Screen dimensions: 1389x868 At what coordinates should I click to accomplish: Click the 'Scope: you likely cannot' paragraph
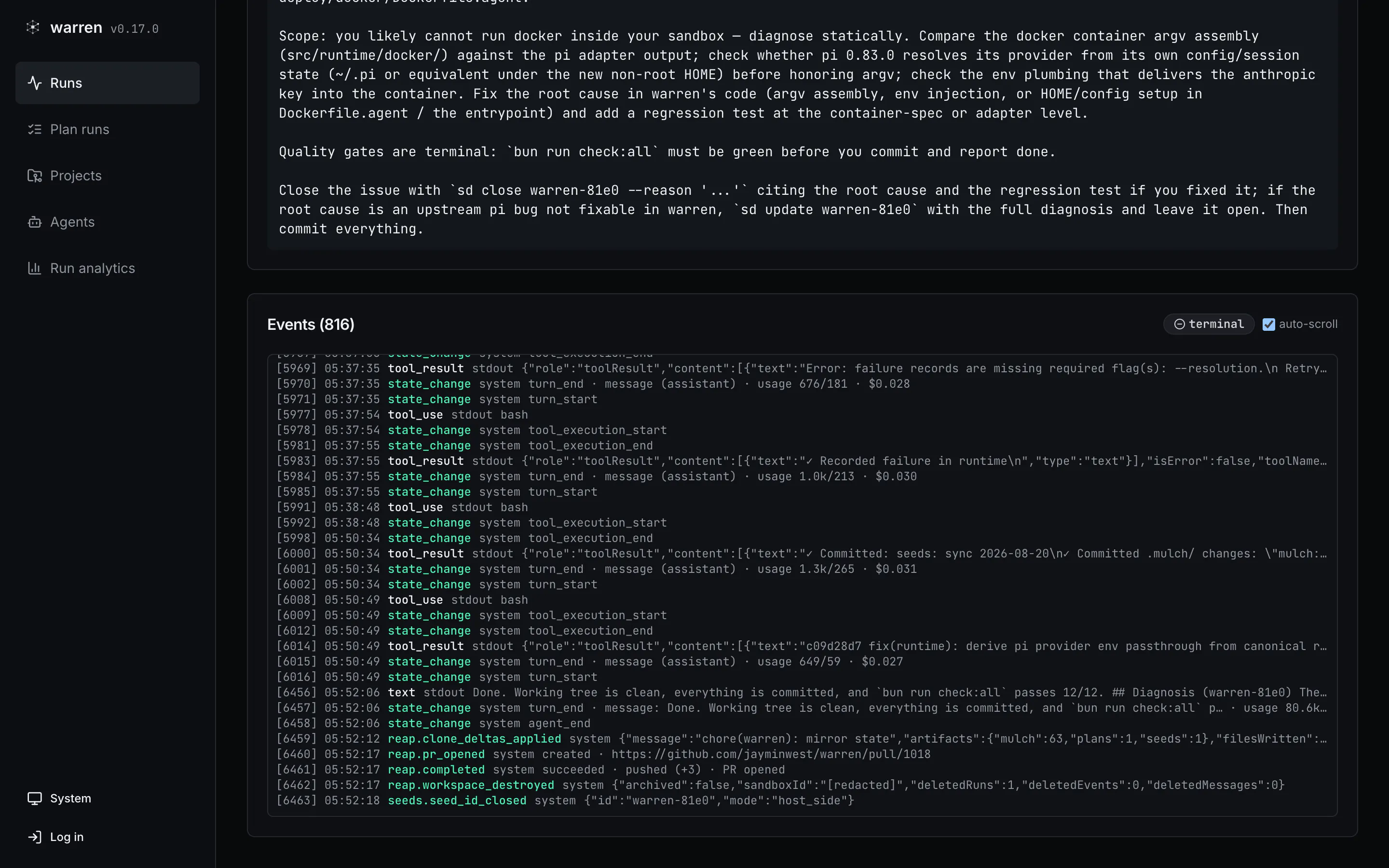click(797, 75)
